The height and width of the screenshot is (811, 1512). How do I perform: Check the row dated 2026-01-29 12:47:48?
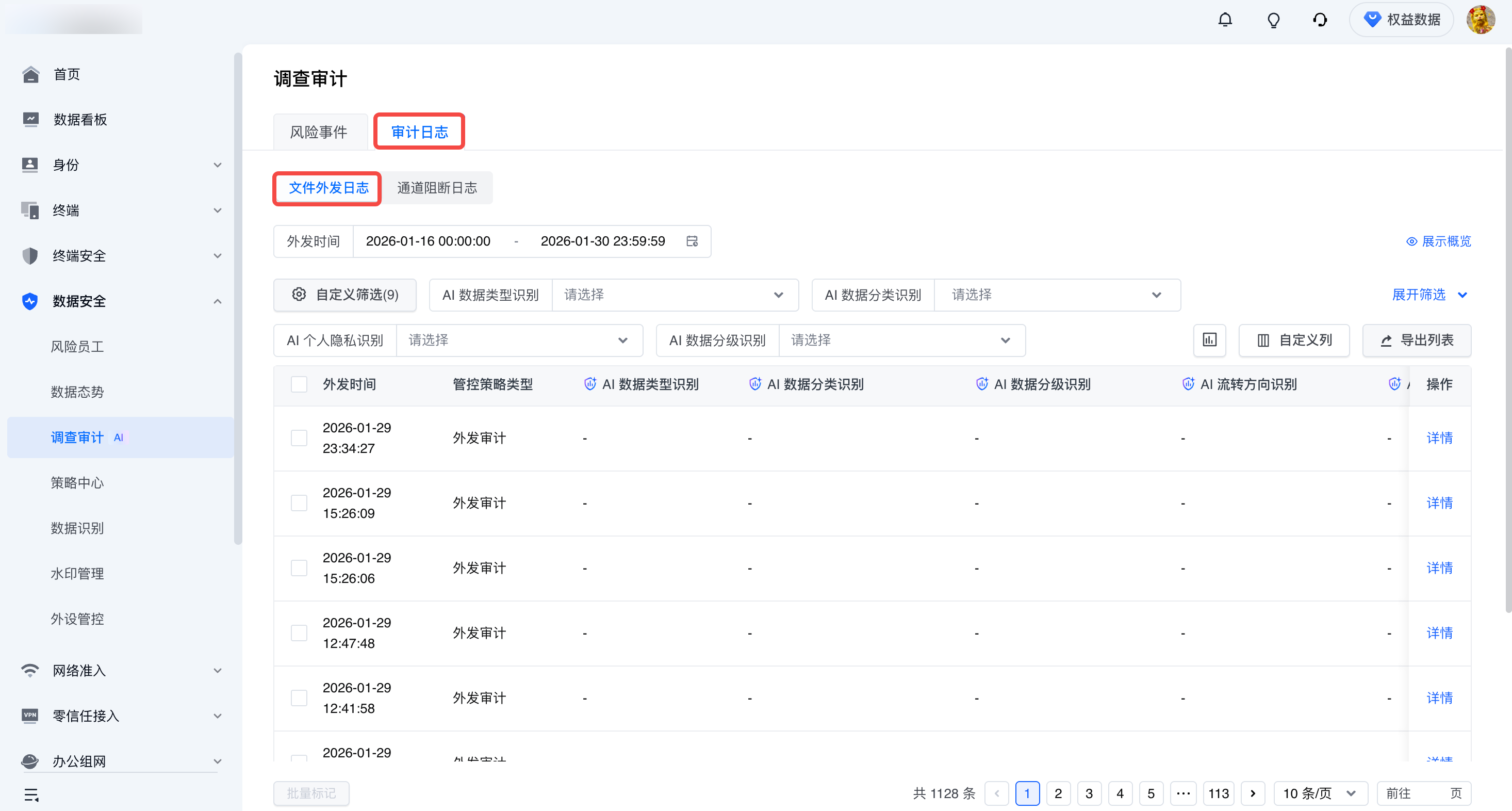pyautogui.click(x=299, y=633)
